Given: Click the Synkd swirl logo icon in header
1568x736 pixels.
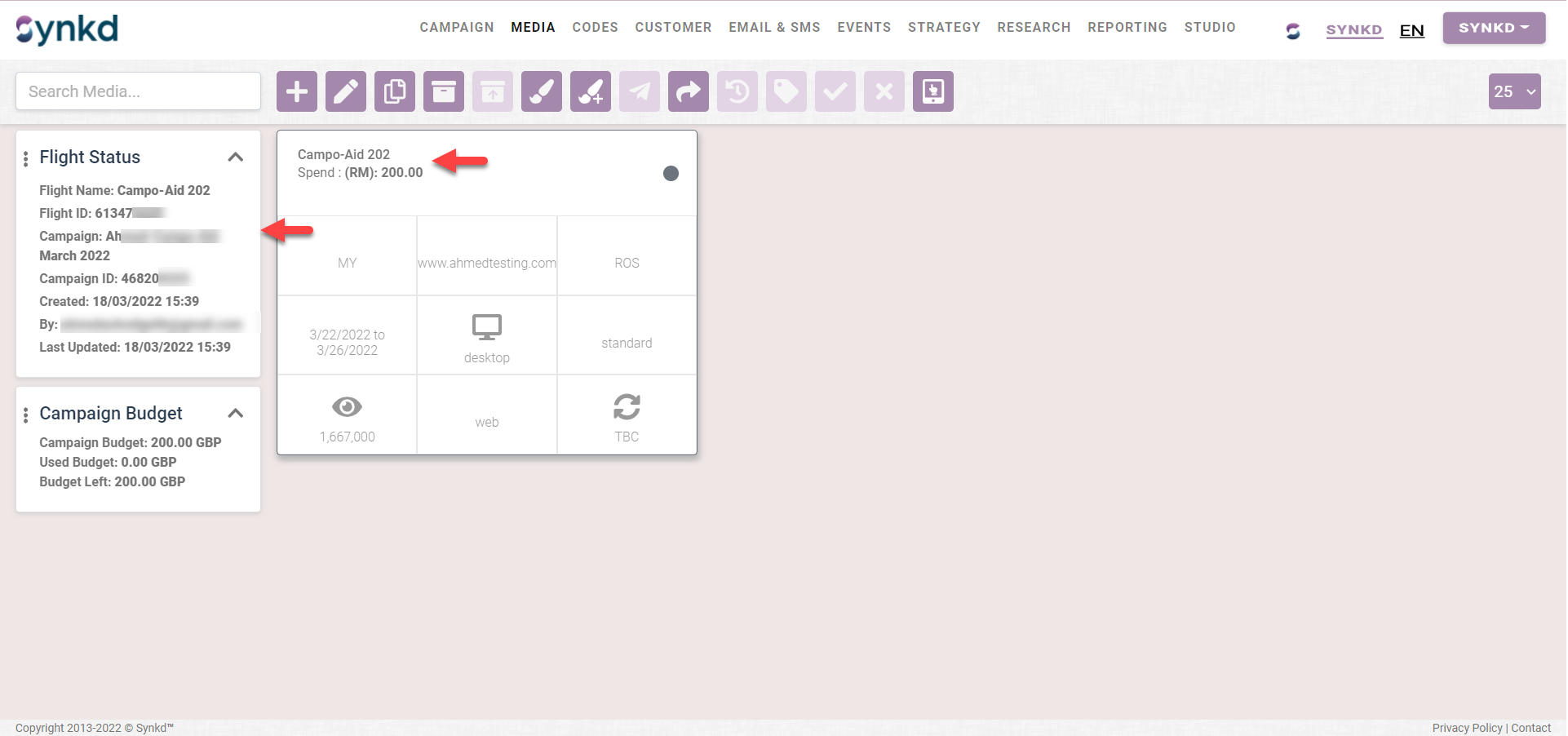Looking at the screenshot, I should (1293, 31).
